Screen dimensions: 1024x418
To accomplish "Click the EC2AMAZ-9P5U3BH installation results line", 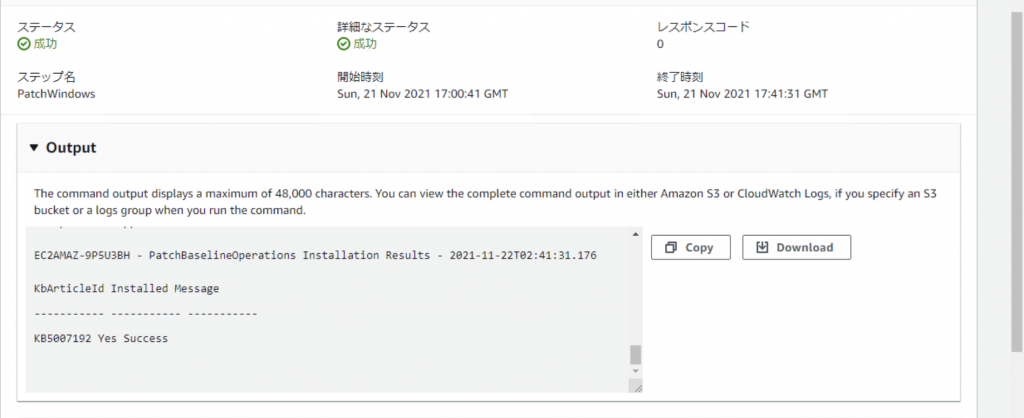I will click(315, 255).
